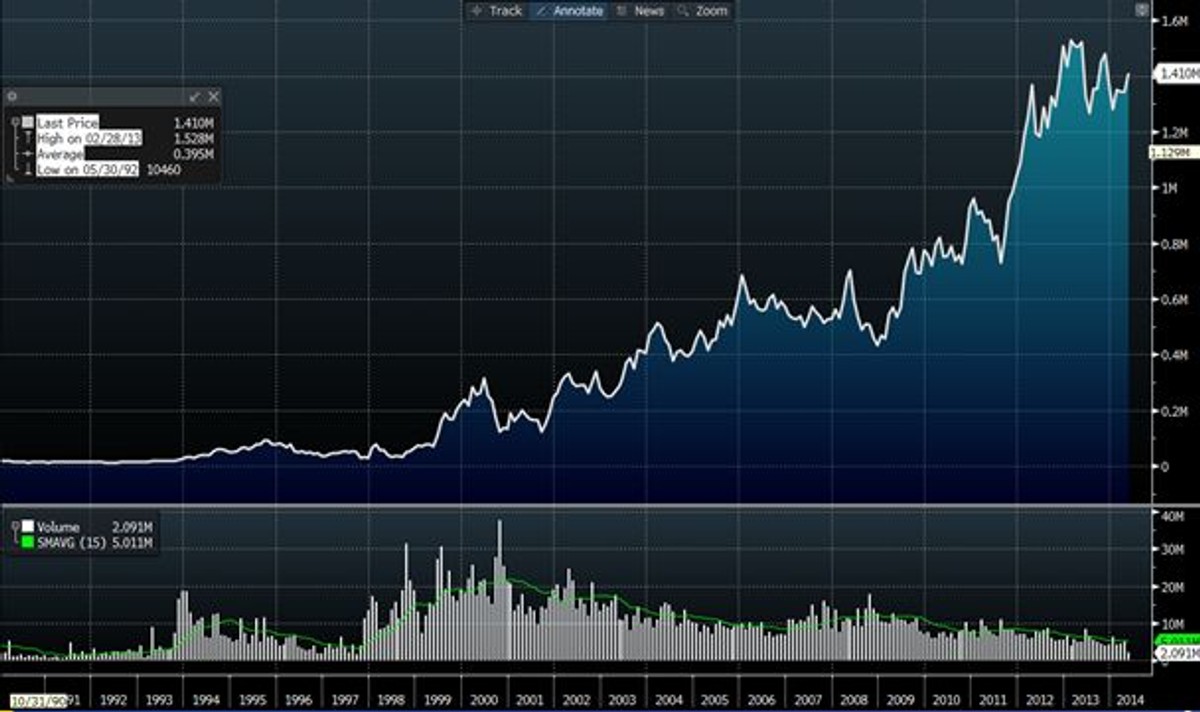Toggle the Last Price white series swatch

point(28,122)
